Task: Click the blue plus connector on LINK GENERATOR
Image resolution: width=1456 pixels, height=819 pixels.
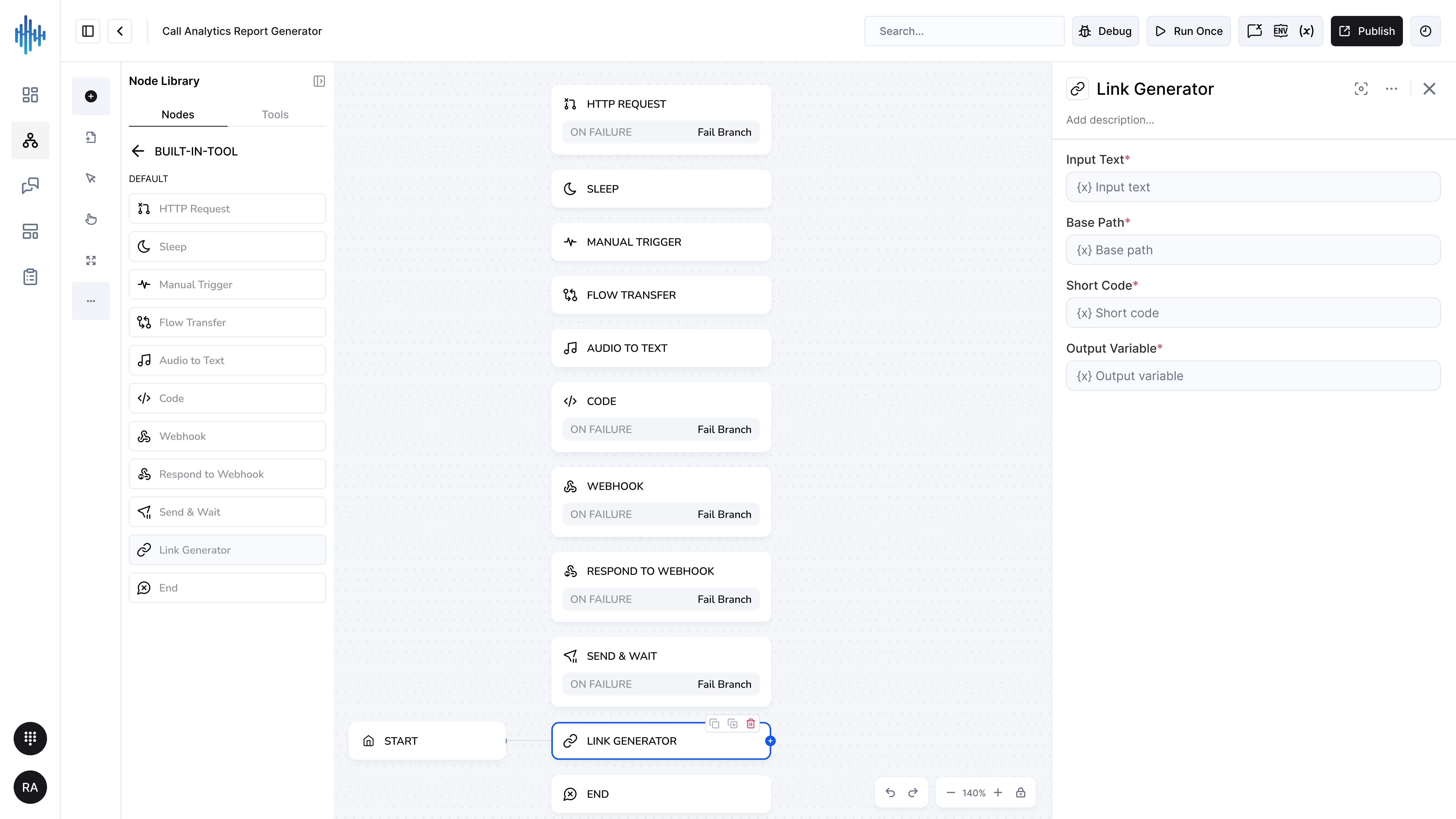Action: [770, 740]
